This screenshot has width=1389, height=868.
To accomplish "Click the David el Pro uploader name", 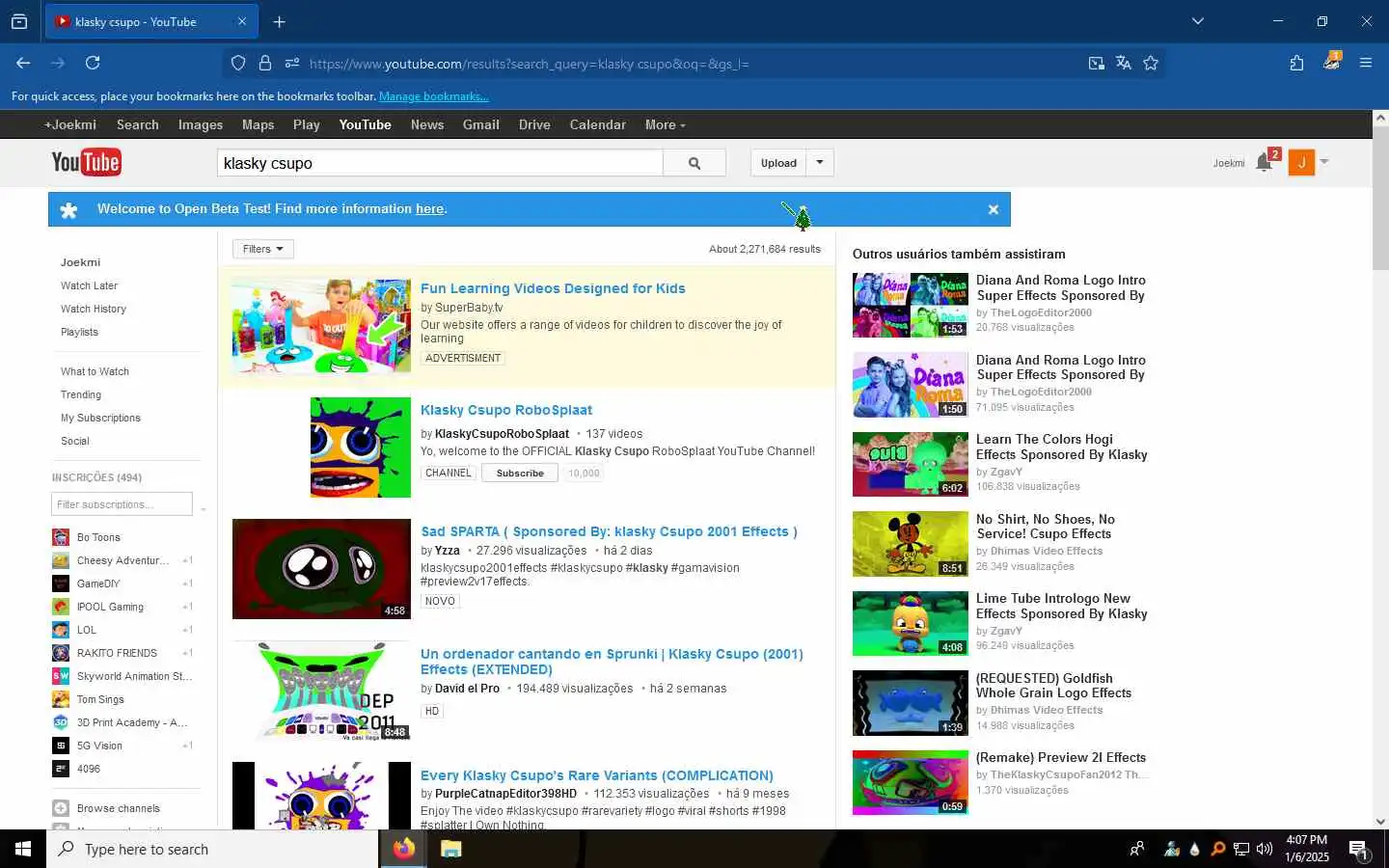I will [467, 689].
